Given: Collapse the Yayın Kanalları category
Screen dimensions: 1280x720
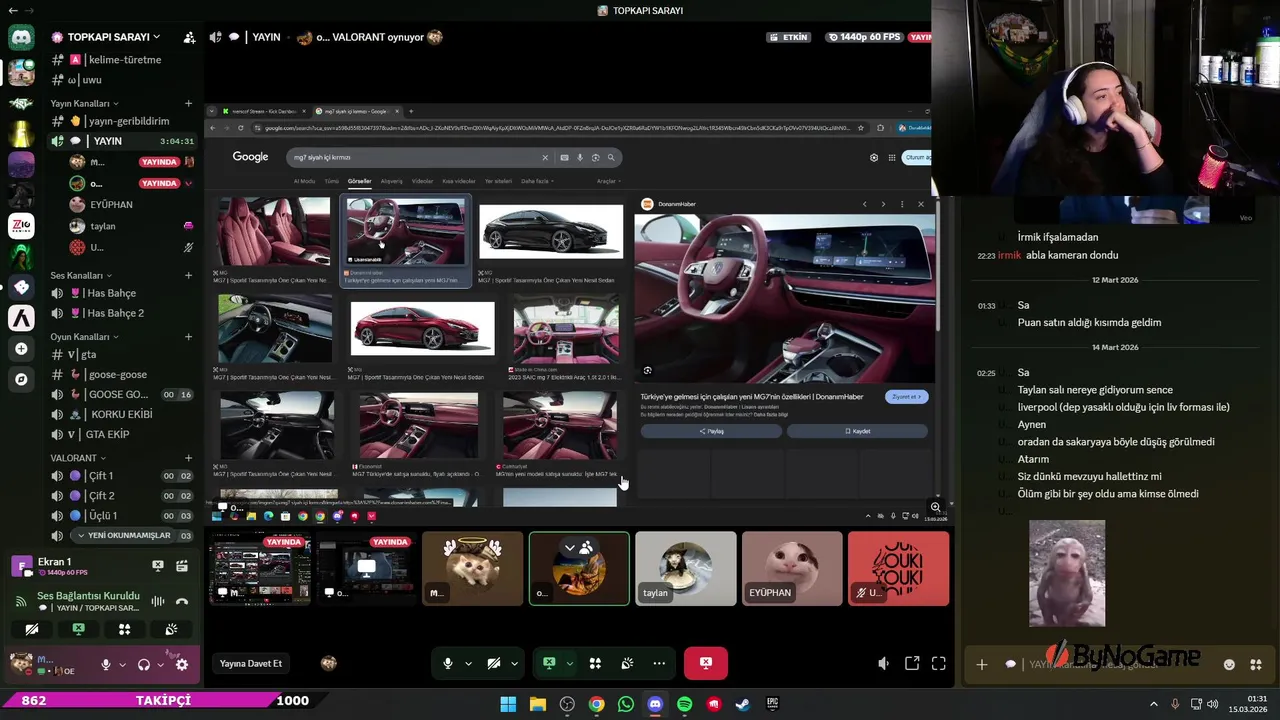Looking at the screenshot, I should click(x=84, y=103).
